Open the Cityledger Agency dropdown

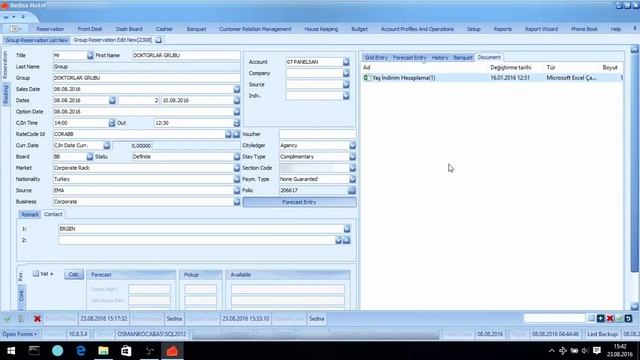point(352,145)
